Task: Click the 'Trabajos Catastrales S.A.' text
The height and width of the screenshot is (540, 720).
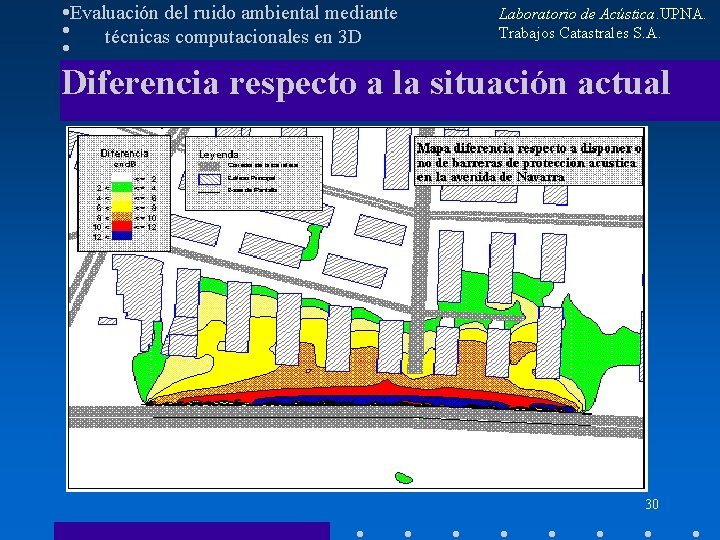Action: click(579, 33)
